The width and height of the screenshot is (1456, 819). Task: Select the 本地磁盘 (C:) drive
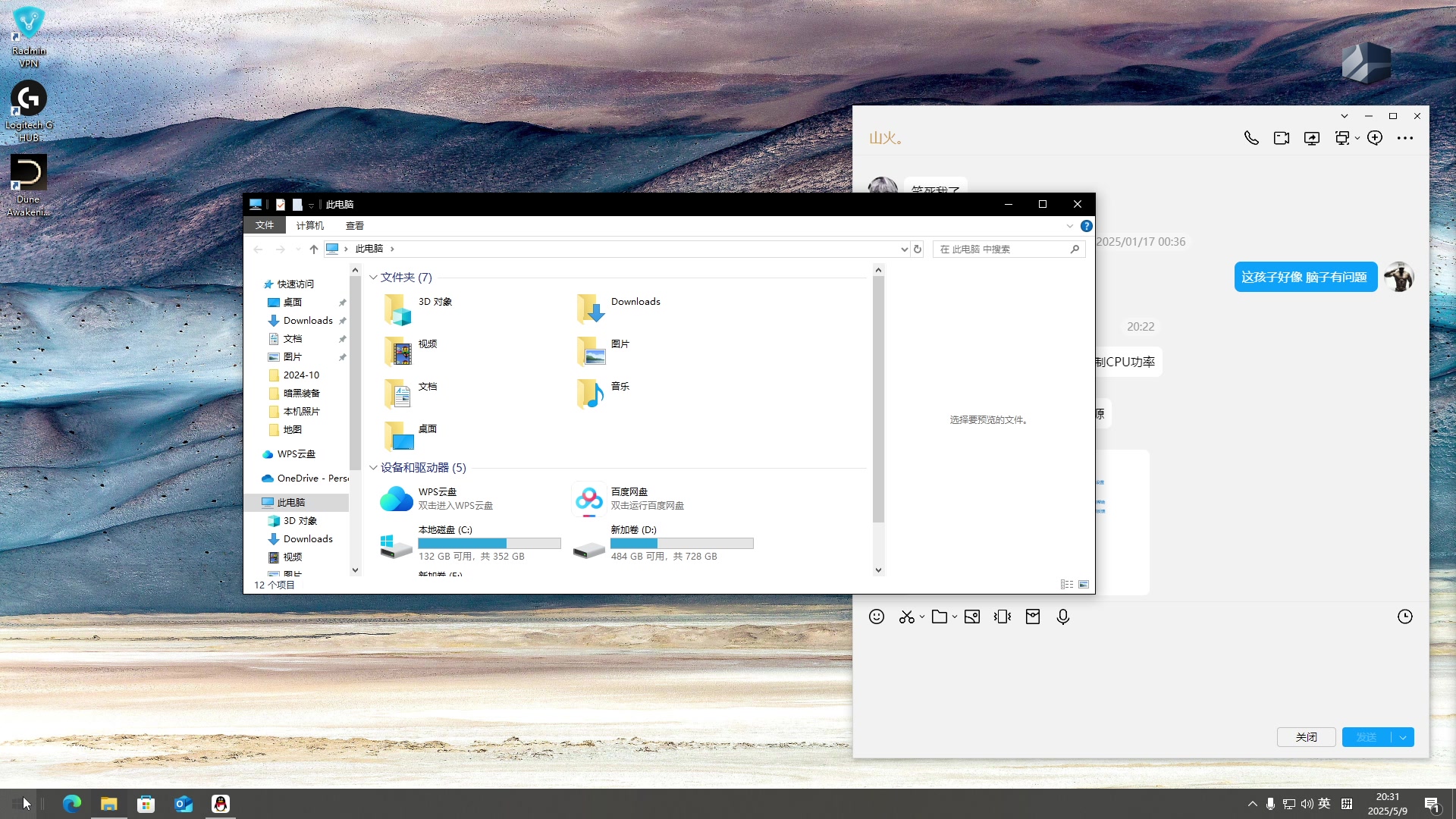pos(470,544)
